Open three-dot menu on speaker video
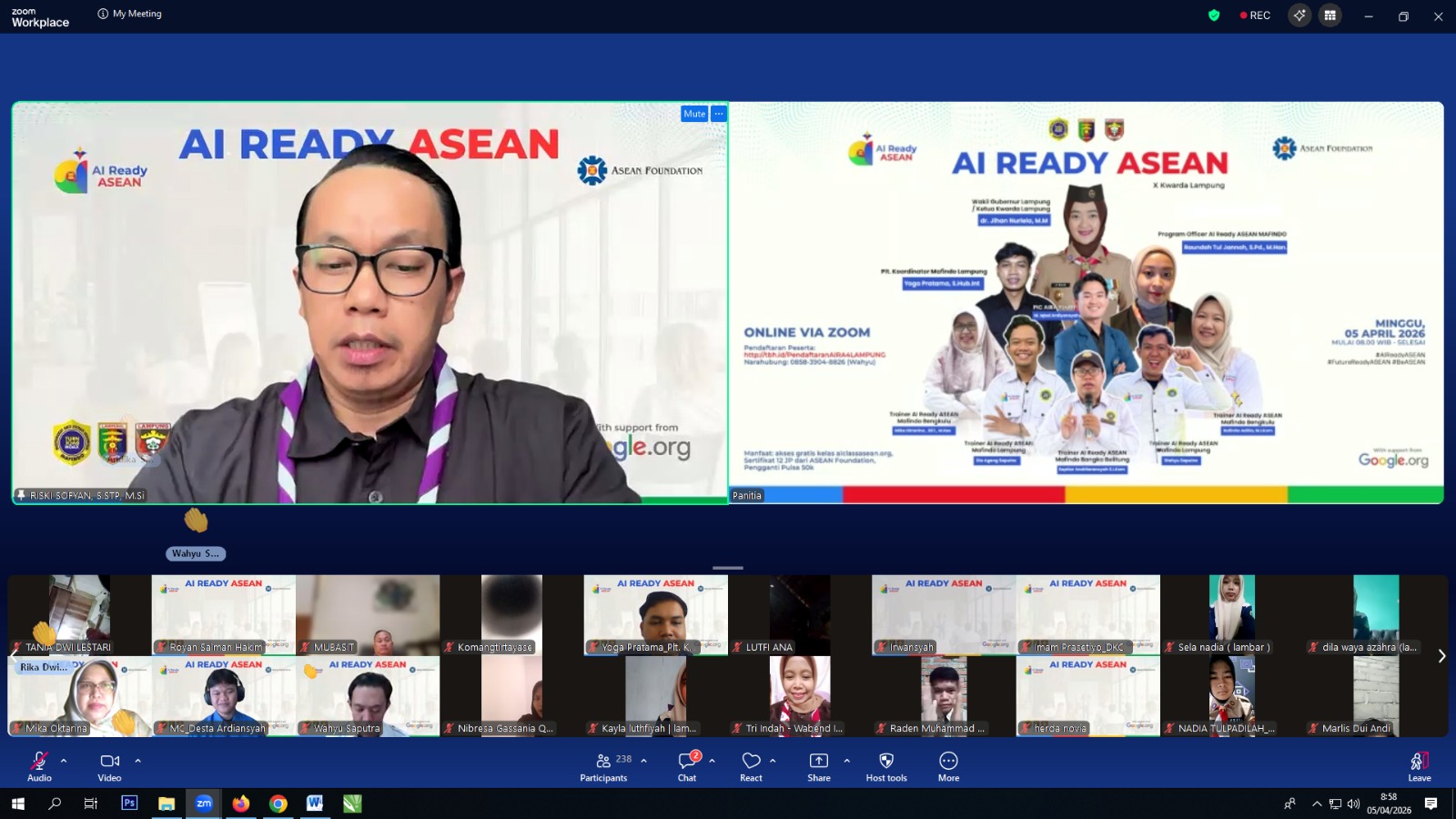This screenshot has height=819, width=1456. click(719, 114)
